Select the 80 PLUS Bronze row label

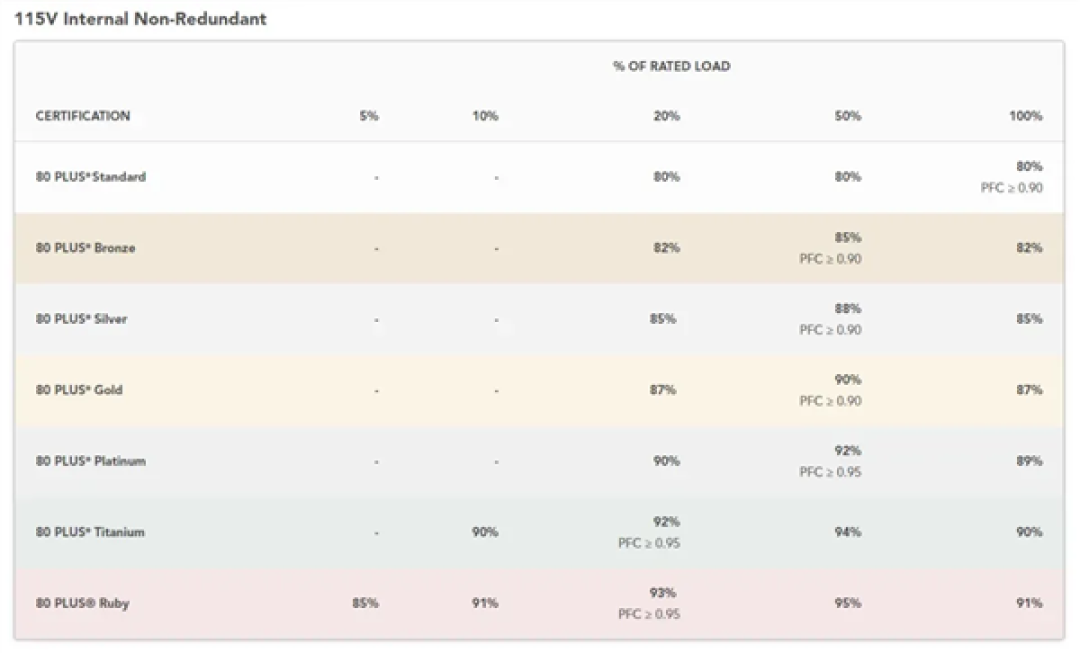point(85,248)
